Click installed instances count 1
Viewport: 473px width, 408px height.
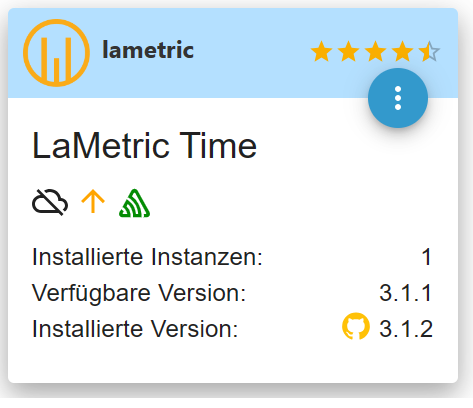click(427, 257)
